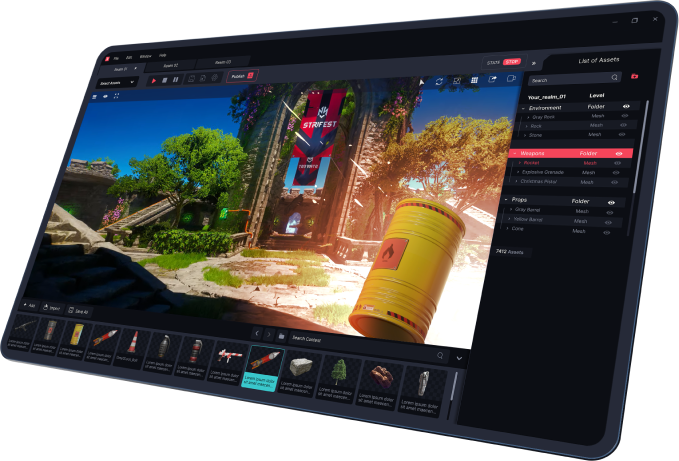
Task: Click the magnifier icon in content search
Action: (x=439, y=355)
